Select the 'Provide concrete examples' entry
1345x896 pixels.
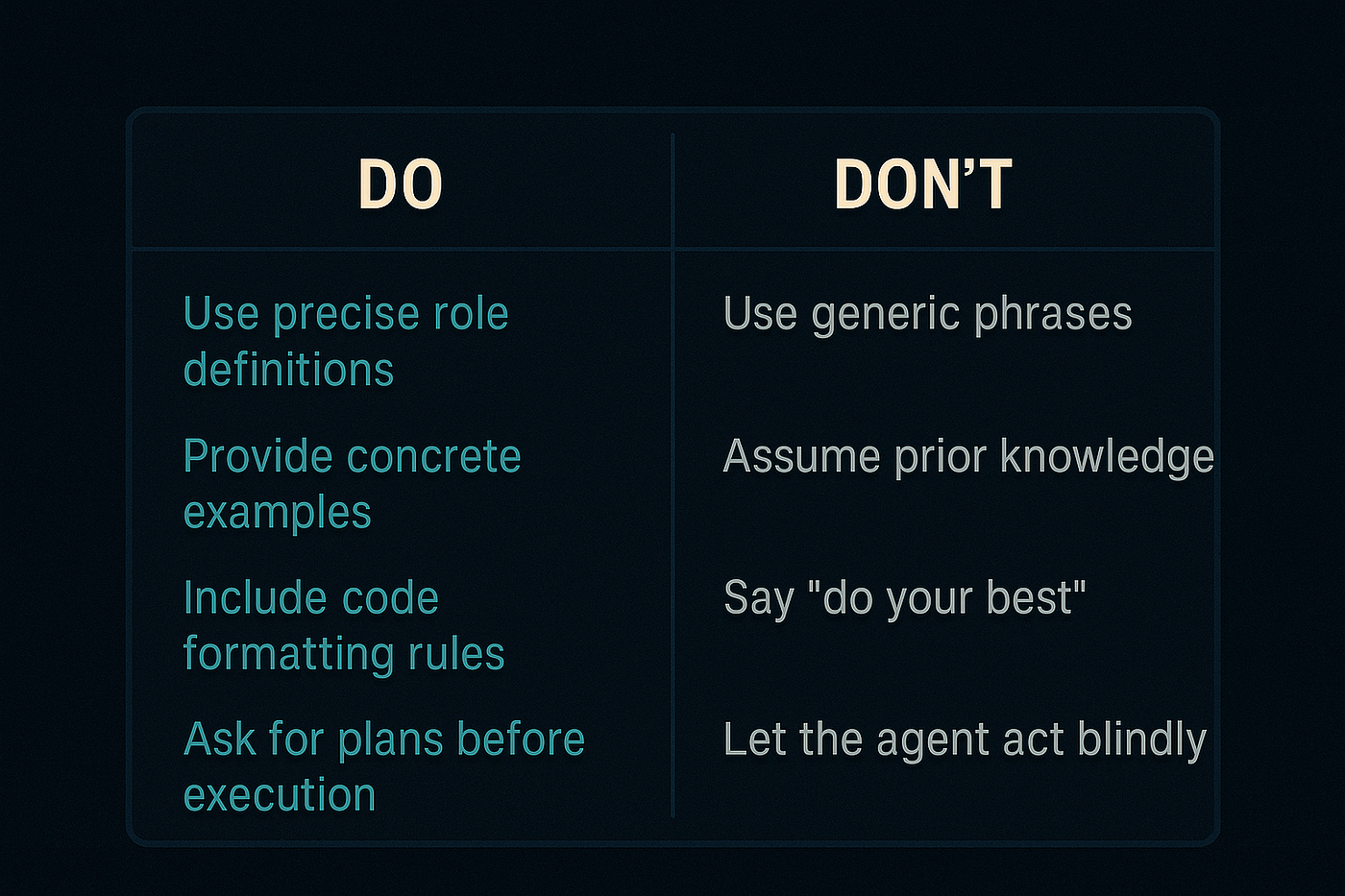pos(352,484)
